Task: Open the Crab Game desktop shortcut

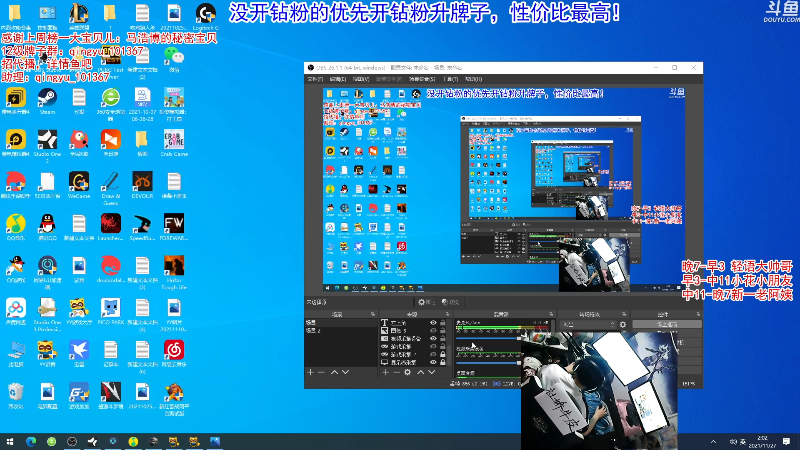Action: click(x=174, y=143)
